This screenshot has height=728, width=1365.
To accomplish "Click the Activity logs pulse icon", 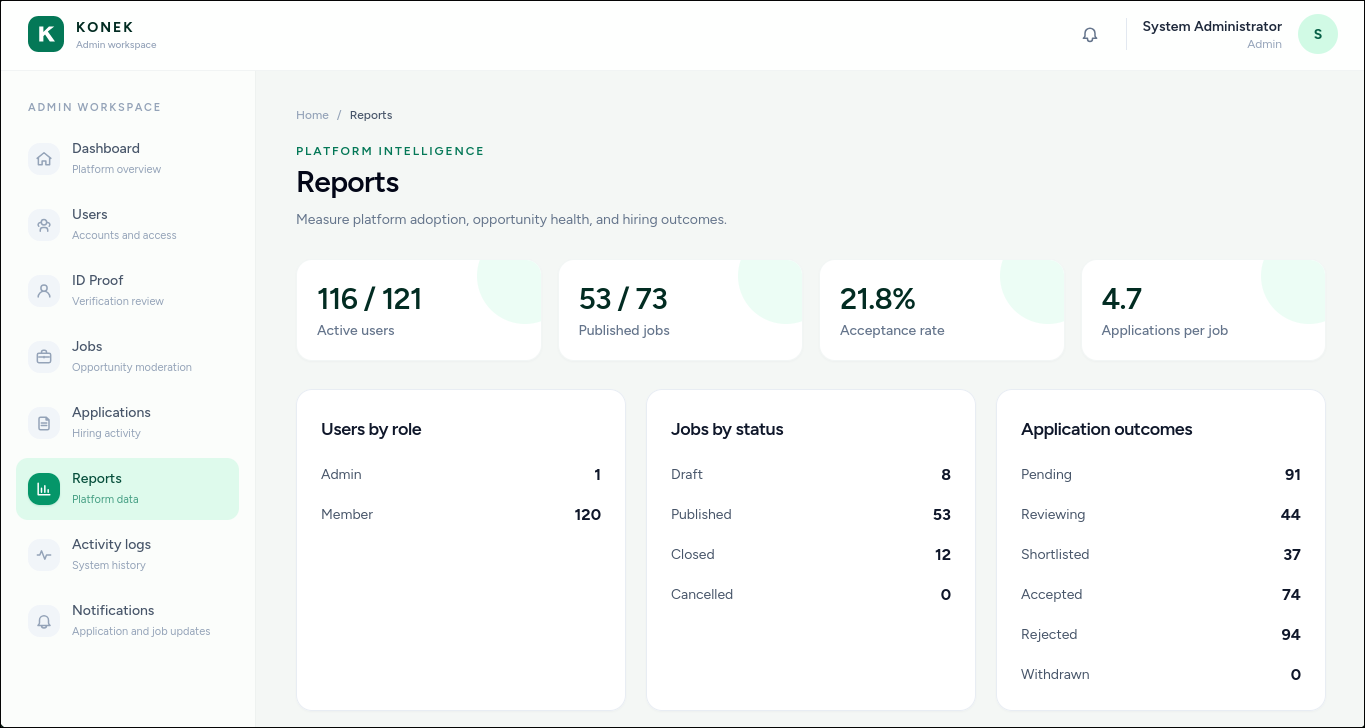I will click(44, 554).
